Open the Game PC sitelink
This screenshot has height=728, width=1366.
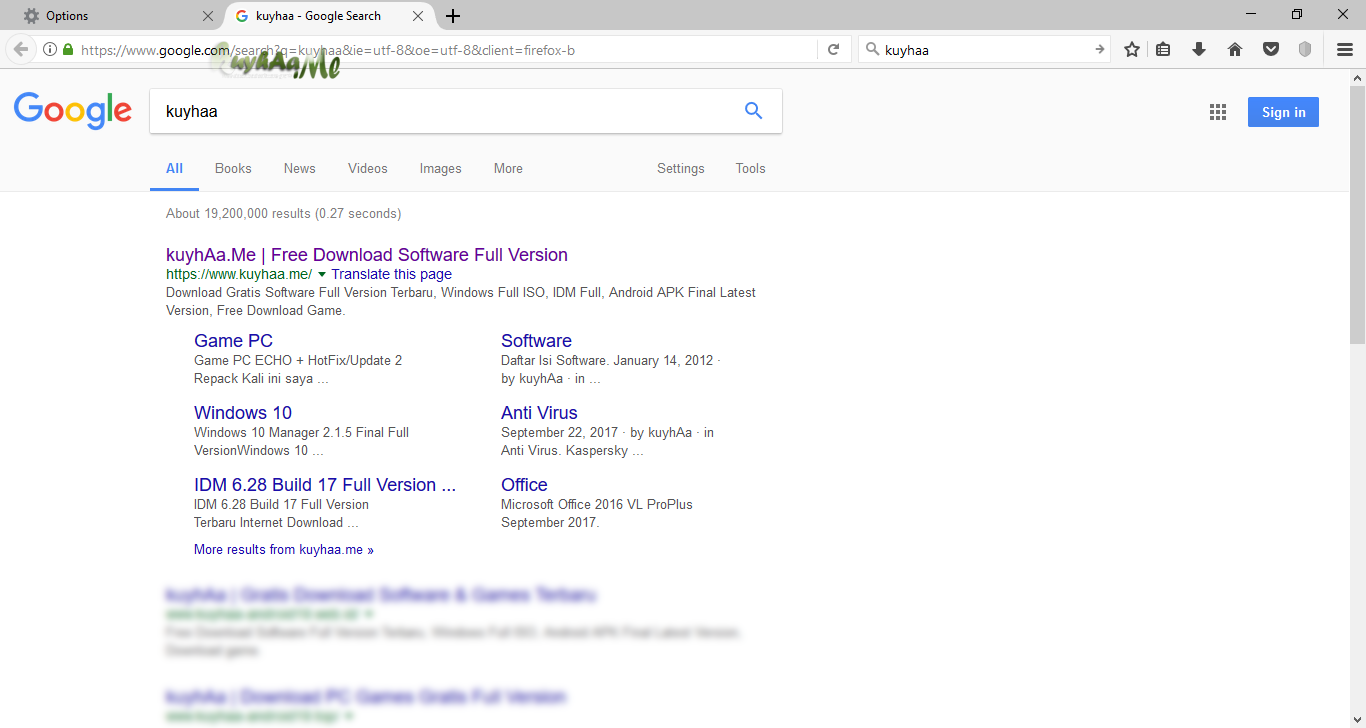[233, 341]
